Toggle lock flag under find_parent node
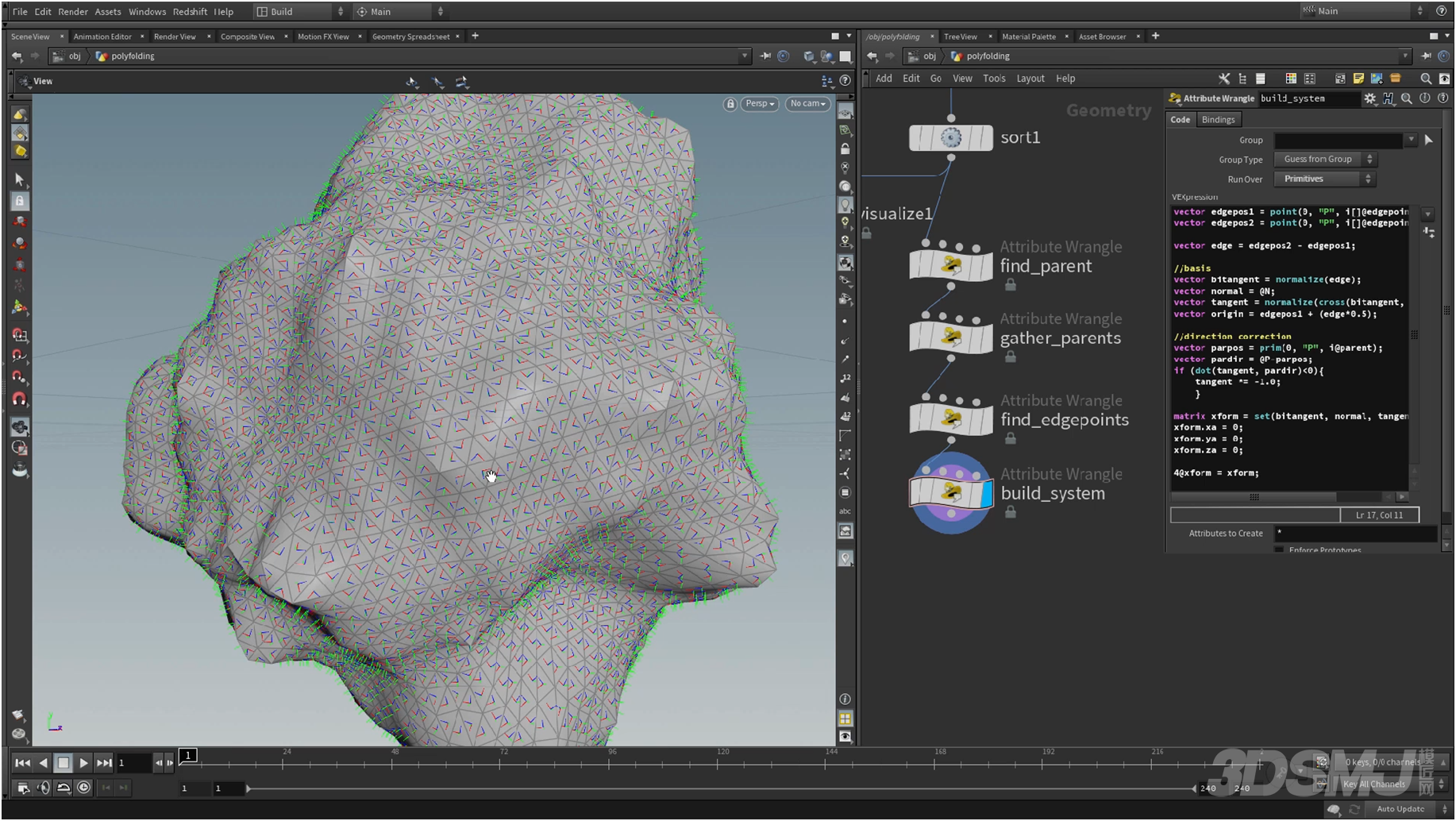Viewport: 1456px width, 821px height. pos(1011,285)
